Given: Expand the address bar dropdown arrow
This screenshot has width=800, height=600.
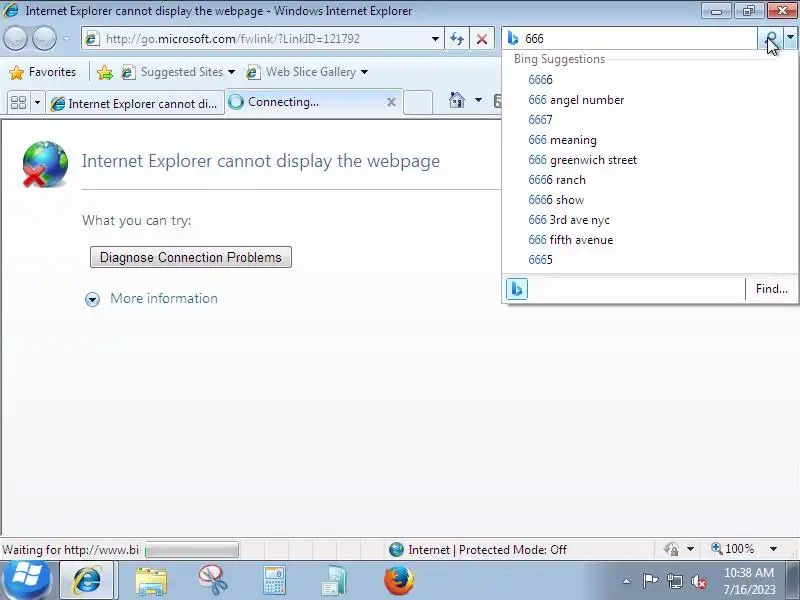Looking at the screenshot, I should coord(435,39).
